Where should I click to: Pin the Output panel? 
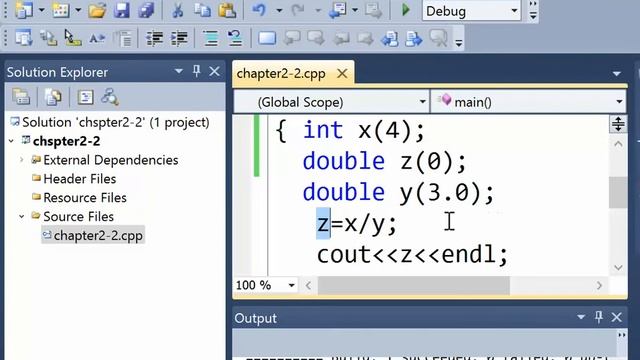click(599, 317)
